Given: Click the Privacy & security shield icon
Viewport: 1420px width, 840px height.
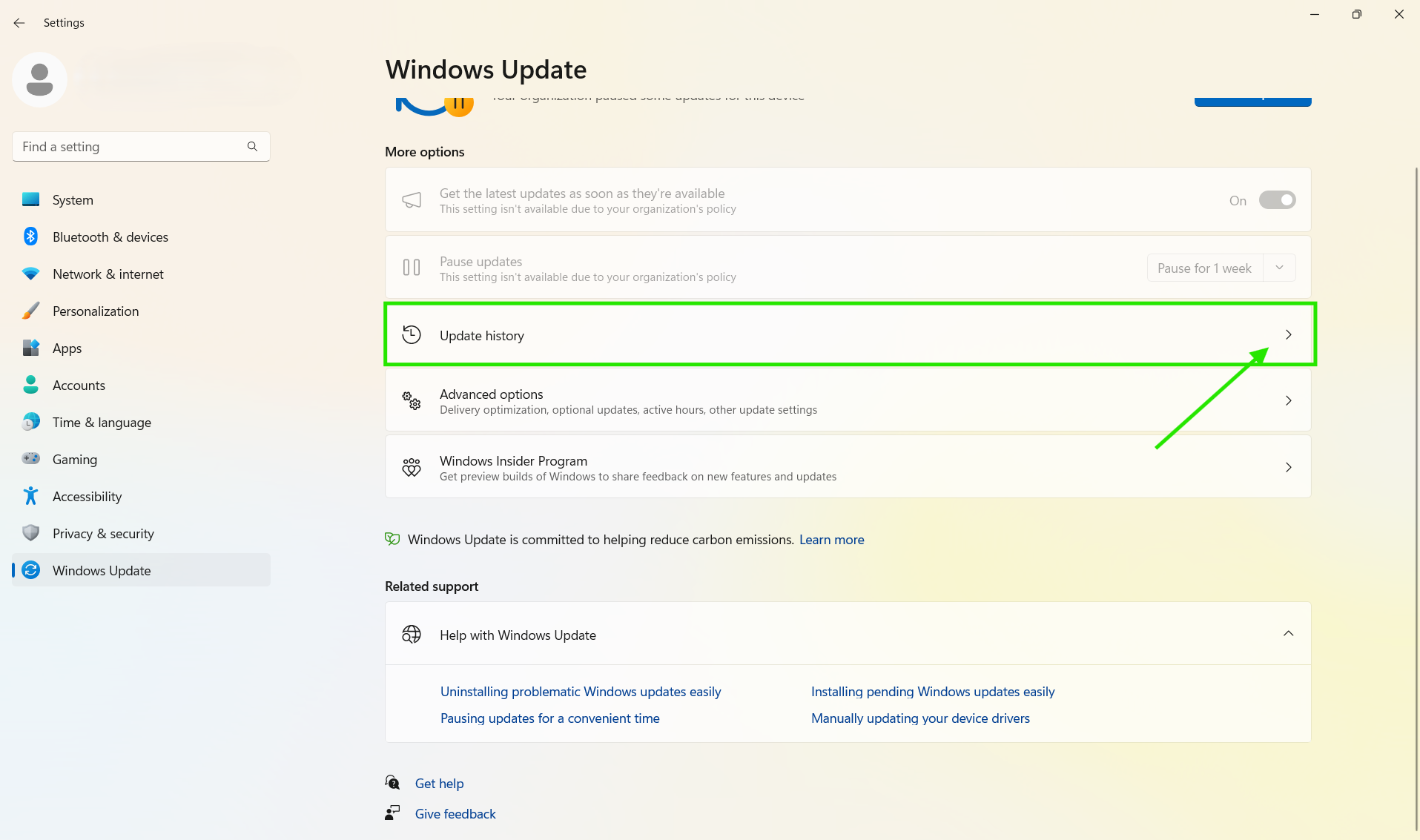Looking at the screenshot, I should pos(30,533).
